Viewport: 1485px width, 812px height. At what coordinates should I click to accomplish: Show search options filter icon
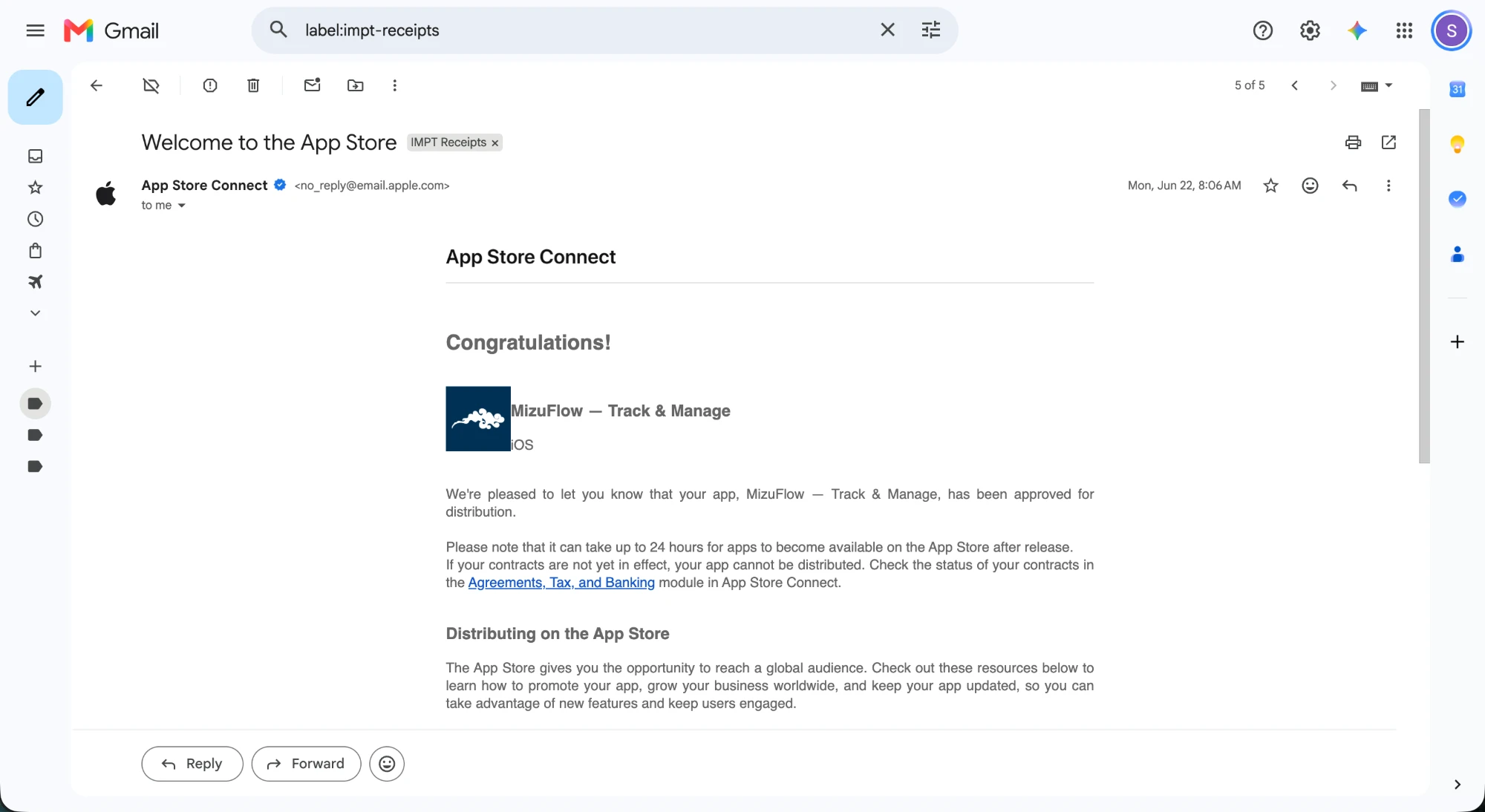pyautogui.click(x=930, y=30)
